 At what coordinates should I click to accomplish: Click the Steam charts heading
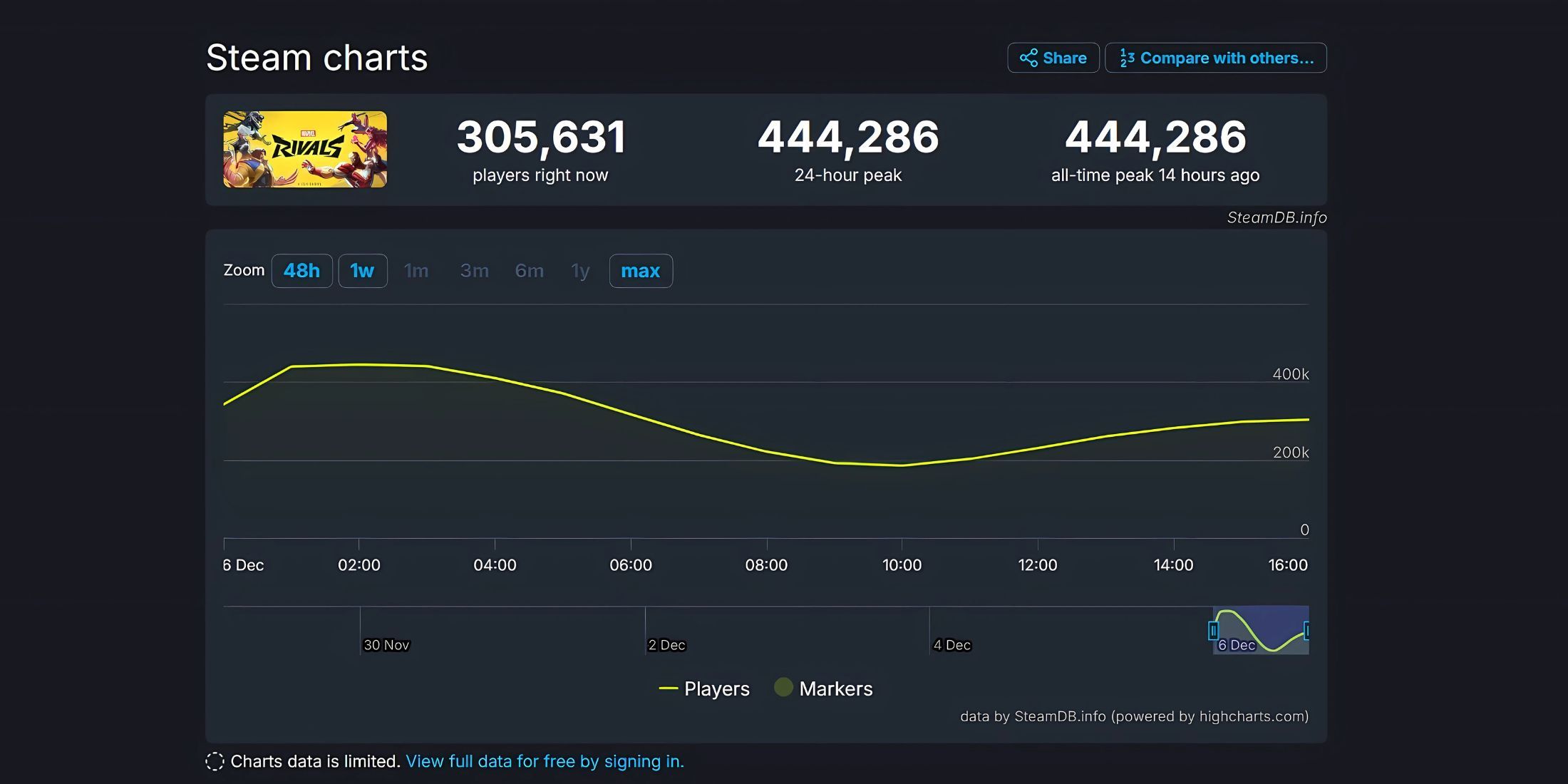317,58
